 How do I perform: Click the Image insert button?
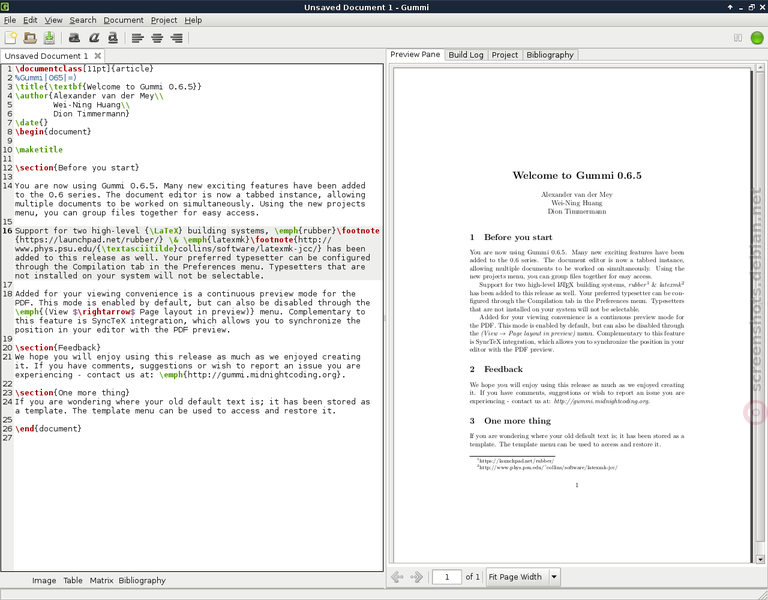(x=44, y=580)
